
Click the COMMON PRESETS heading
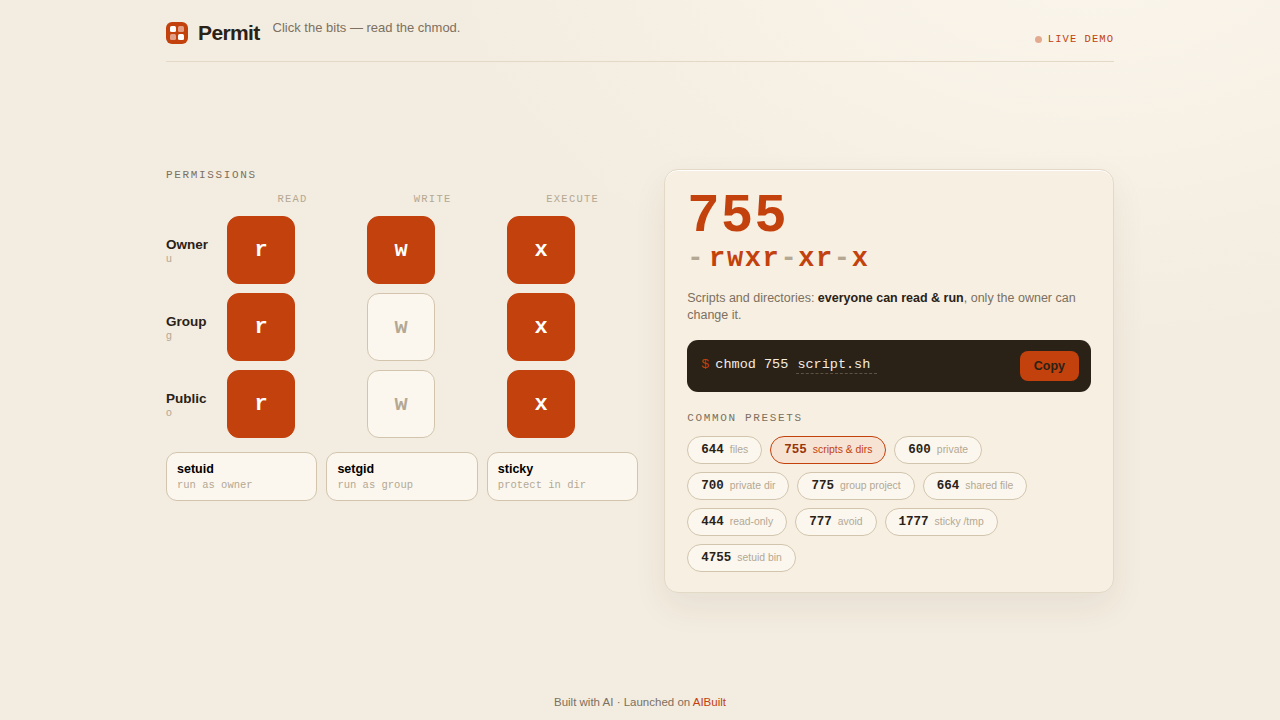745,418
